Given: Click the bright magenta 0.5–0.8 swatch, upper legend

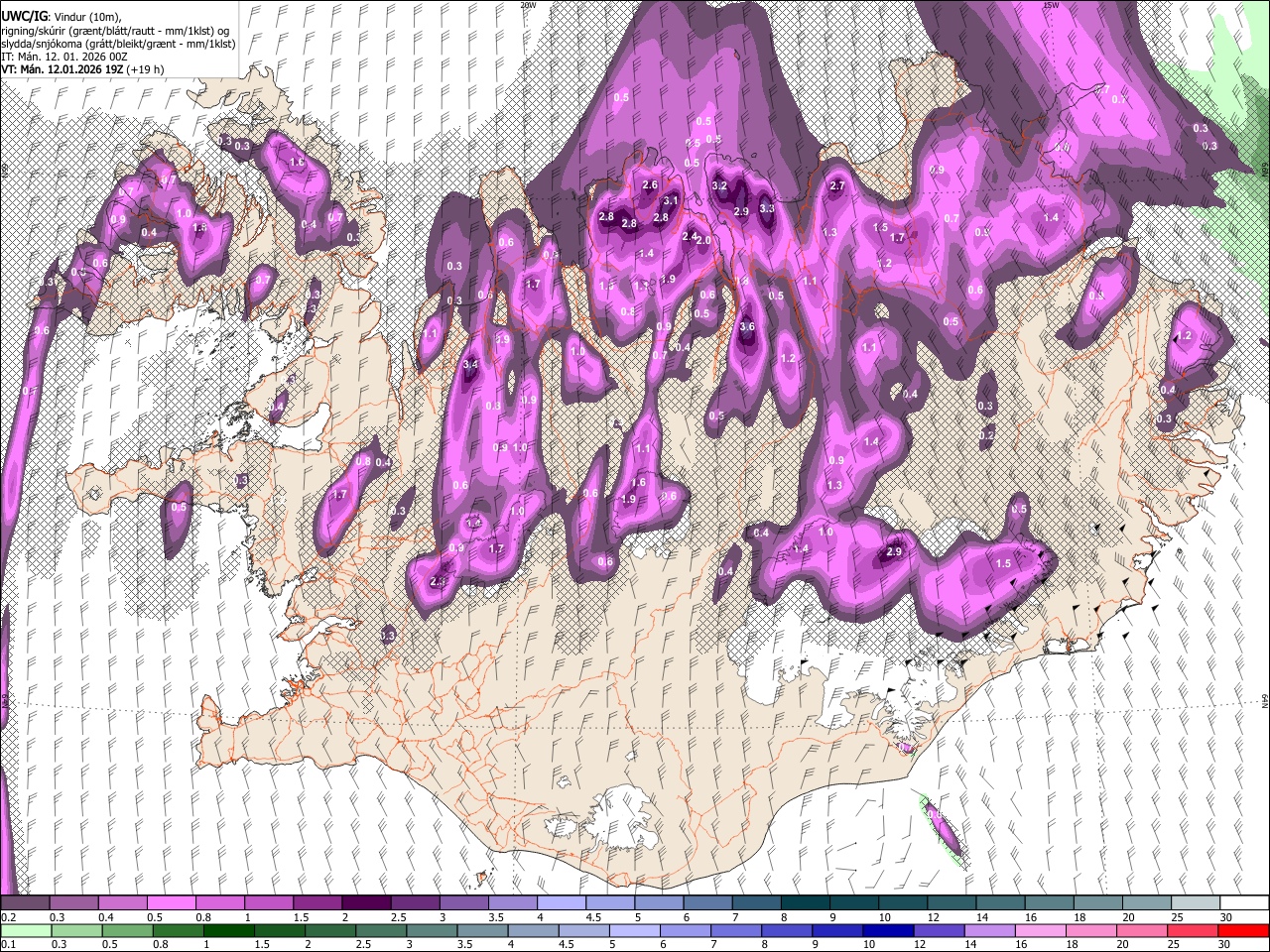Looking at the screenshot, I should (171, 903).
